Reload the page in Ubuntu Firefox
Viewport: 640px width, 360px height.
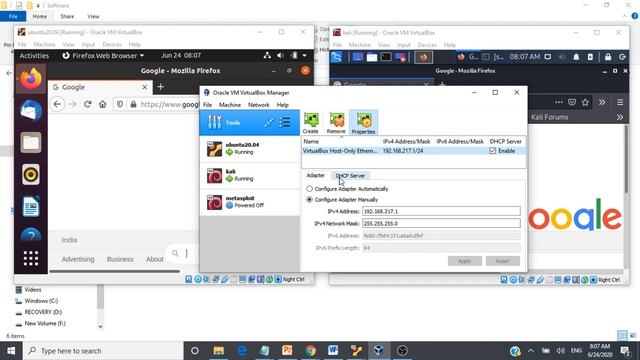tap(87, 104)
